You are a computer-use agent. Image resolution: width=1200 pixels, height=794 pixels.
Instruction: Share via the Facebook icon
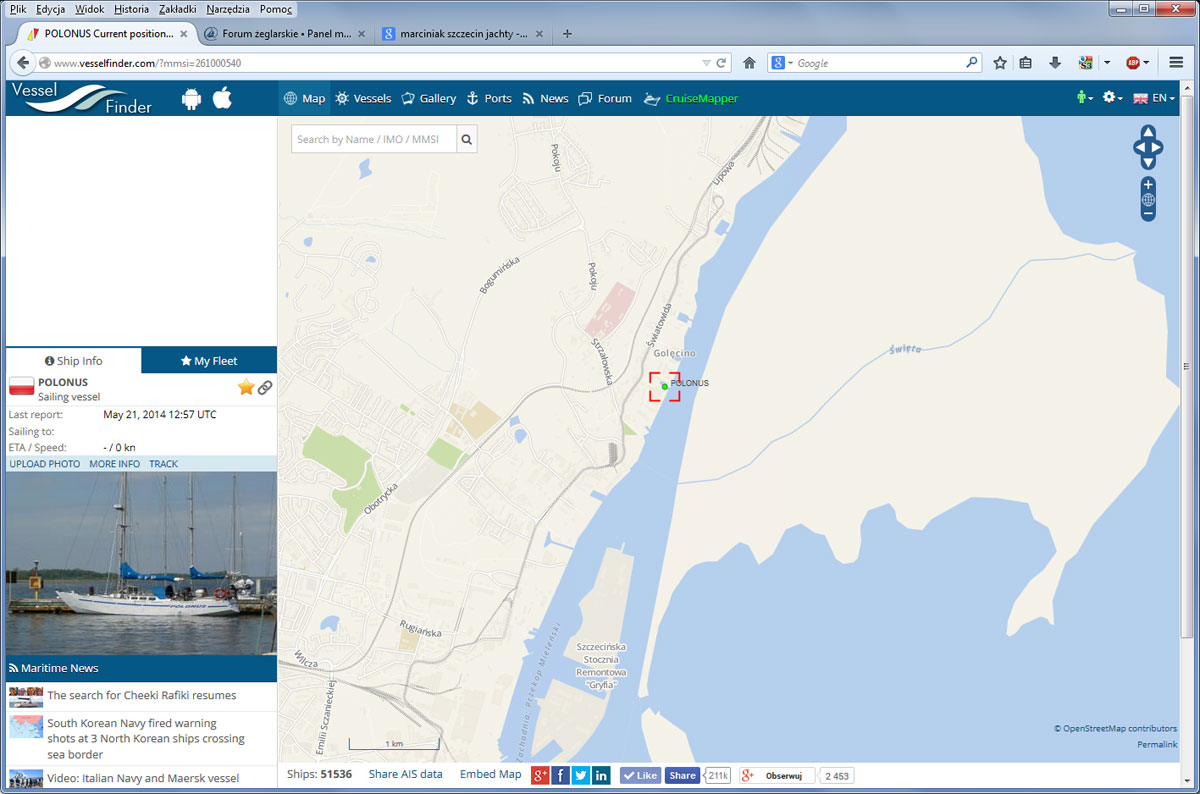tap(561, 775)
